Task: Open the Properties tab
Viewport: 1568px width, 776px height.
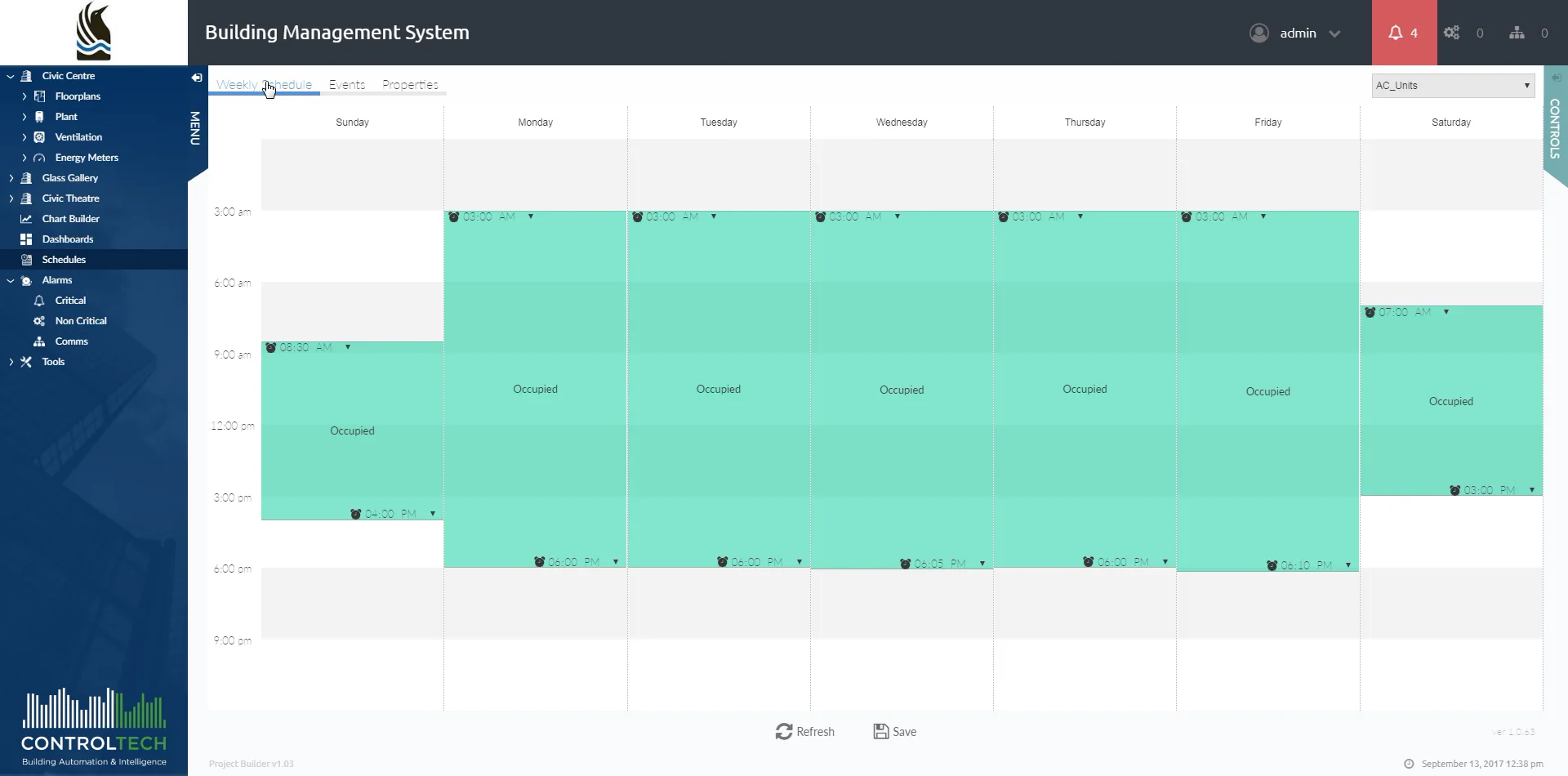Action: click(410, 84)
